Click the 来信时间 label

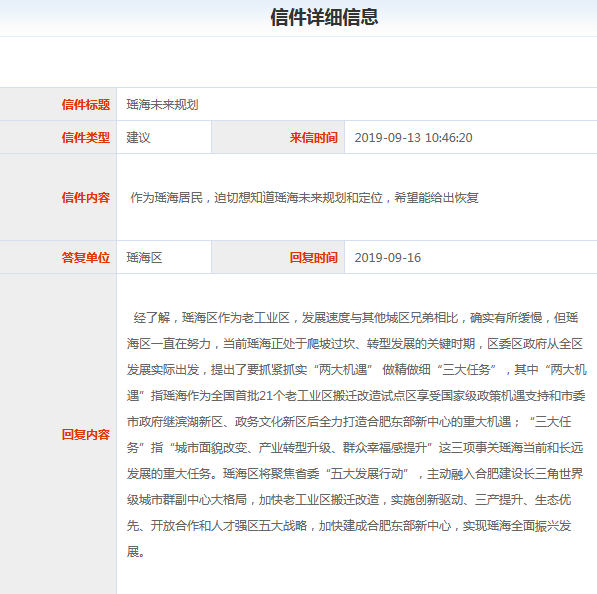pyautogui.click(x=313, y=137)
